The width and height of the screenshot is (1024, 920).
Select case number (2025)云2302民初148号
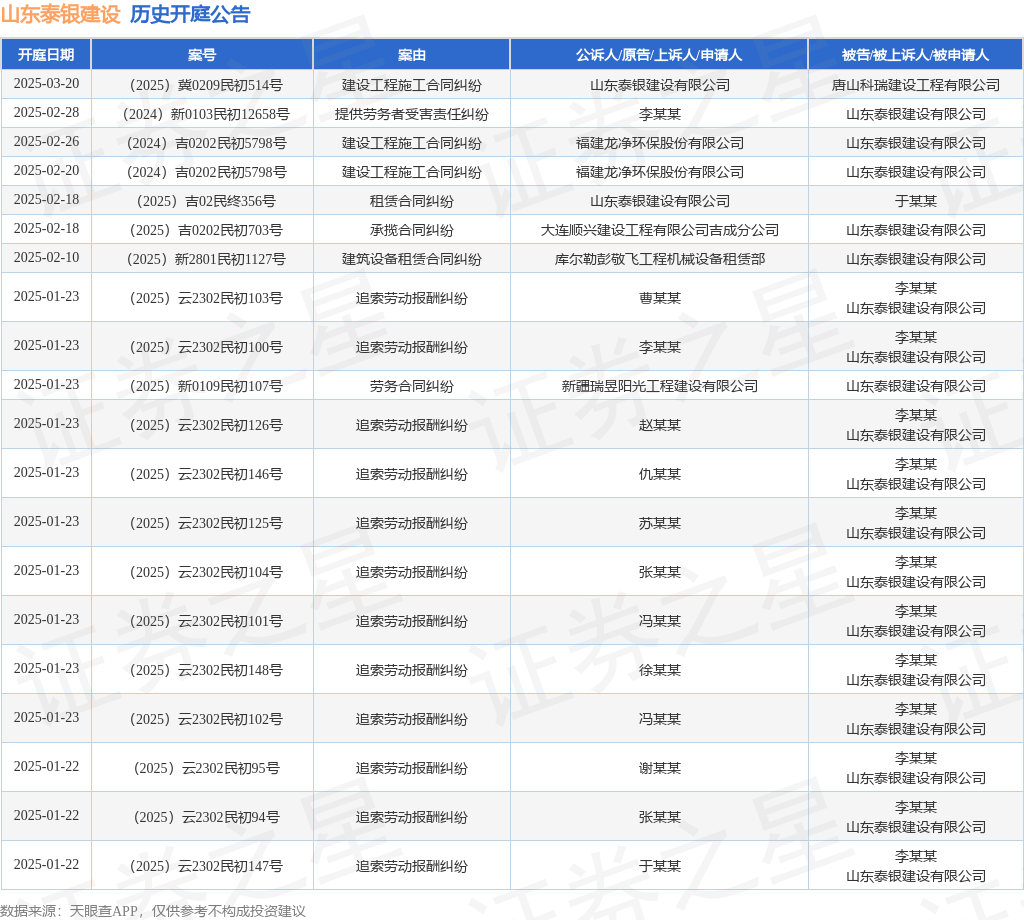[206, 670]
